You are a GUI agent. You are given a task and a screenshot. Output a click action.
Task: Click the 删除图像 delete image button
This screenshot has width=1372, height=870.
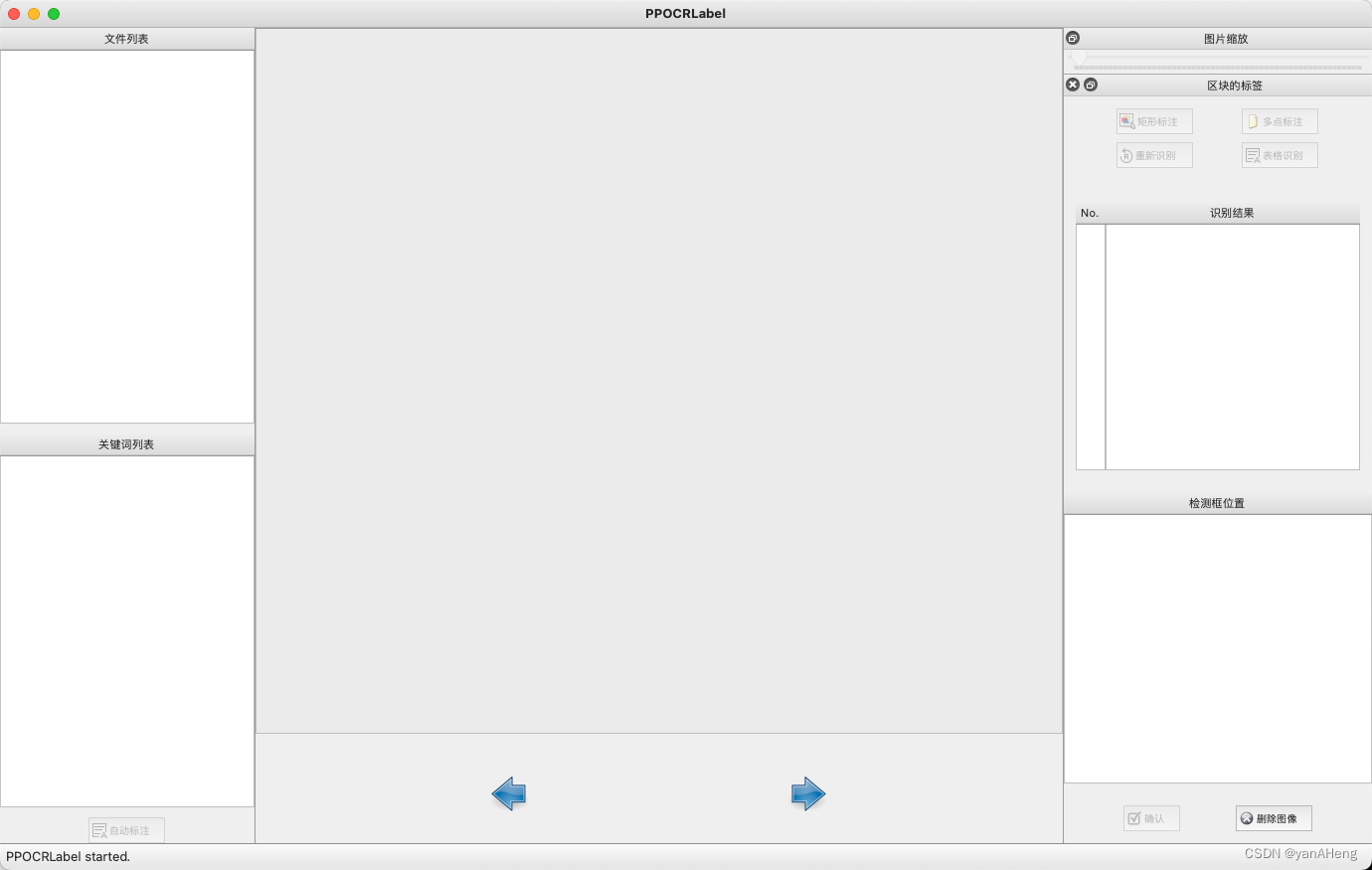click(1274, 818)
